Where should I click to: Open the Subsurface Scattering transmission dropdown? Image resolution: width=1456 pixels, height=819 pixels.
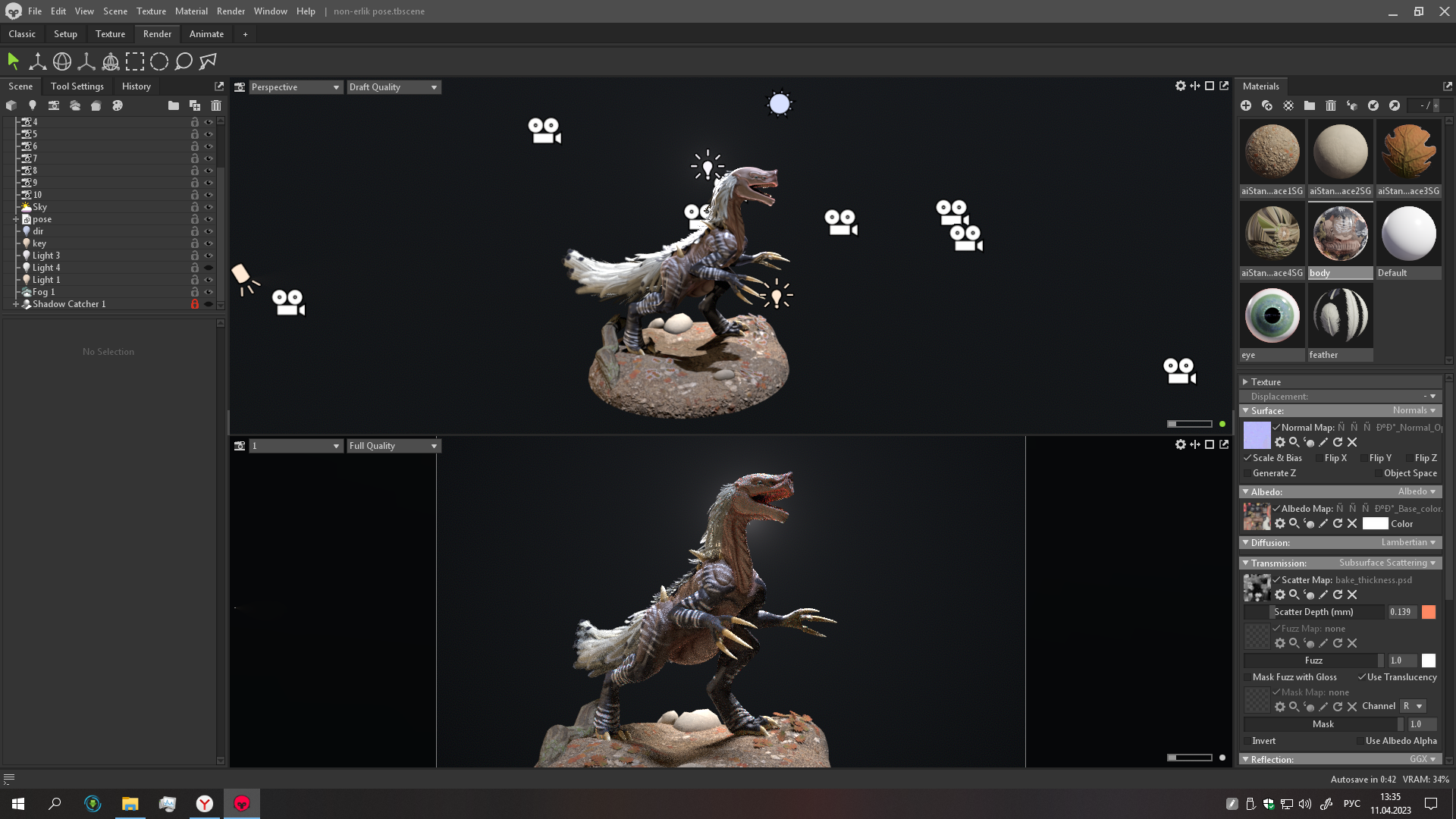1386,563
